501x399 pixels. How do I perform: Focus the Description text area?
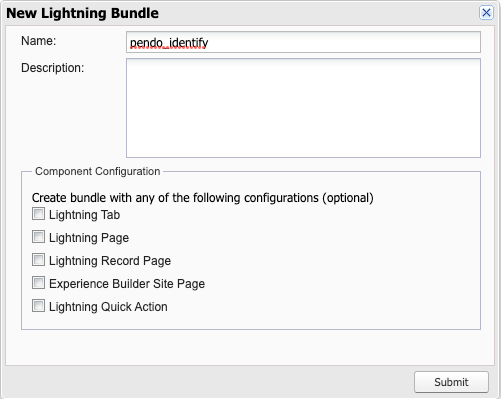click(x=303, y=108)
